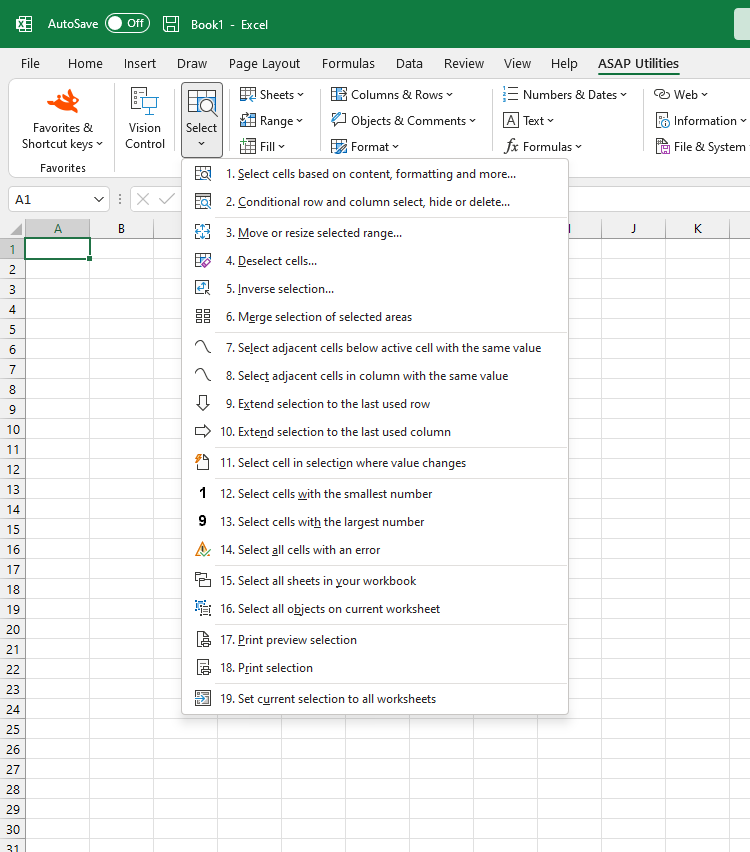
Task: Click the File & System icon
Action: (x=663, y=146)
